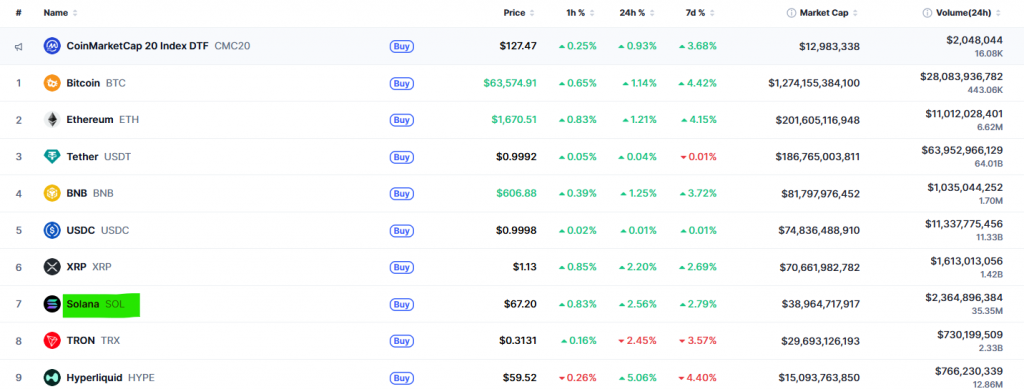Click Hyperliquid 7d change 4.40%
This screenshot has height=389, width=1024.
[698, 377]
